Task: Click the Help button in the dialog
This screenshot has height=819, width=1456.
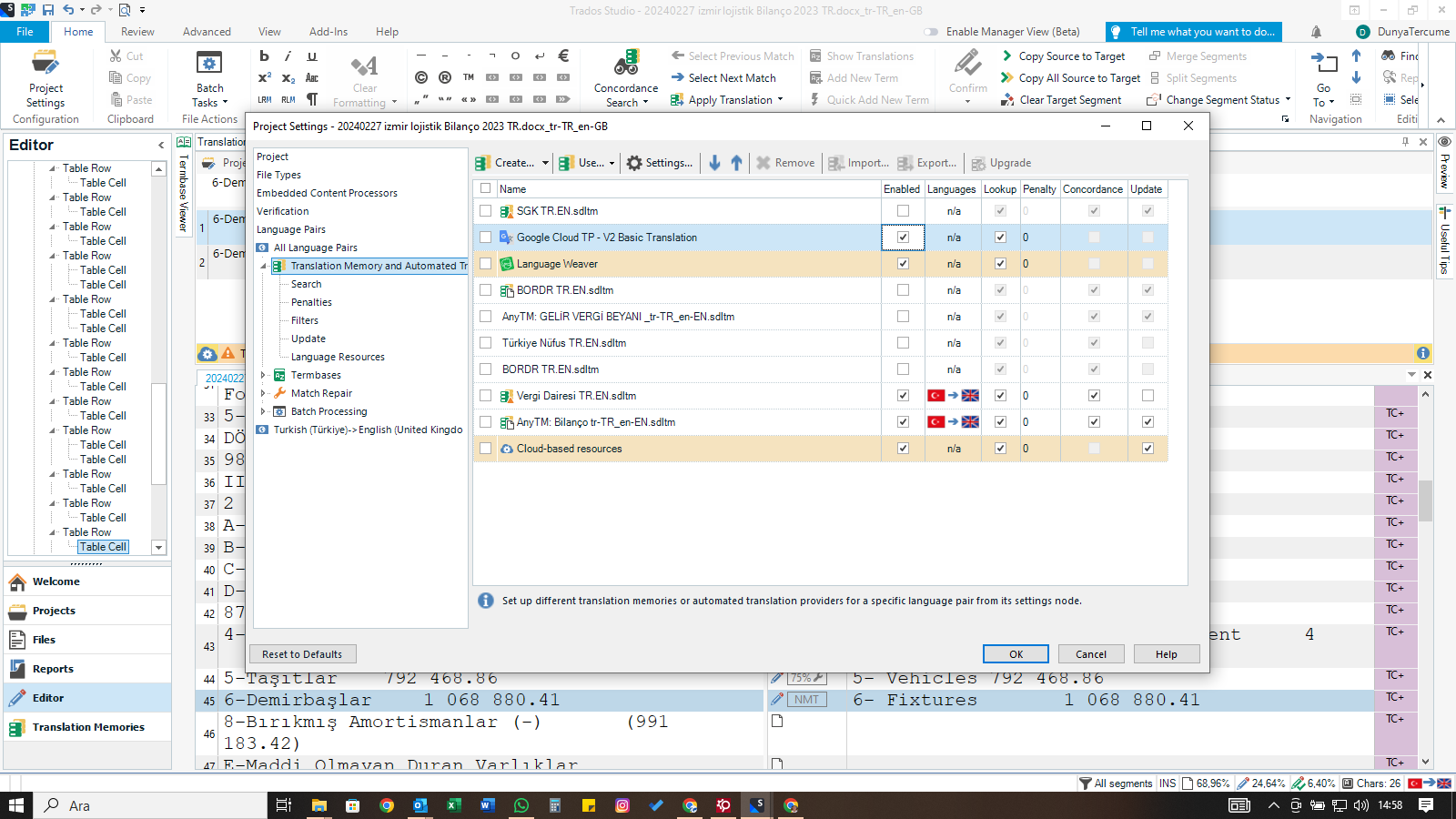Action: point(1167,654)
